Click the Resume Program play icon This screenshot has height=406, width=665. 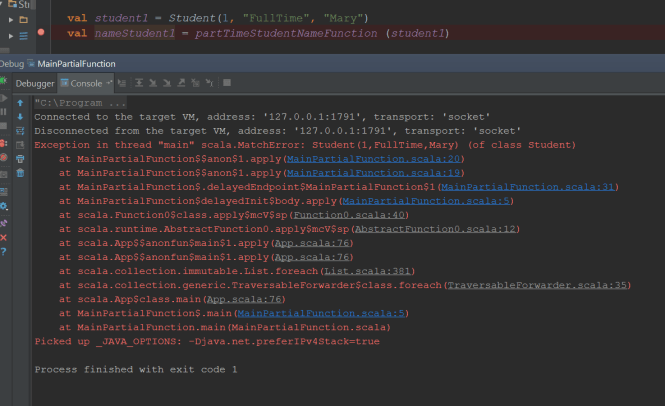click(x=3, y=98)
